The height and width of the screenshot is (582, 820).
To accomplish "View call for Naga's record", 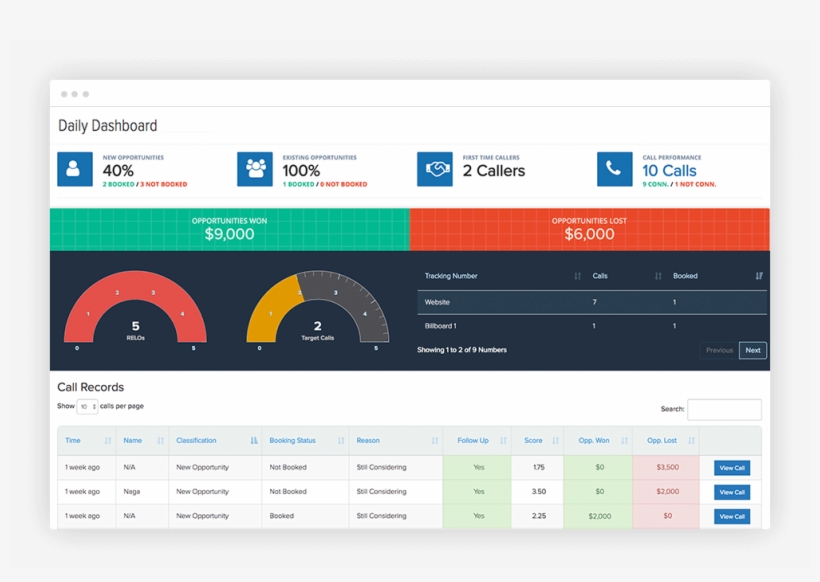I will click(732, 492).
